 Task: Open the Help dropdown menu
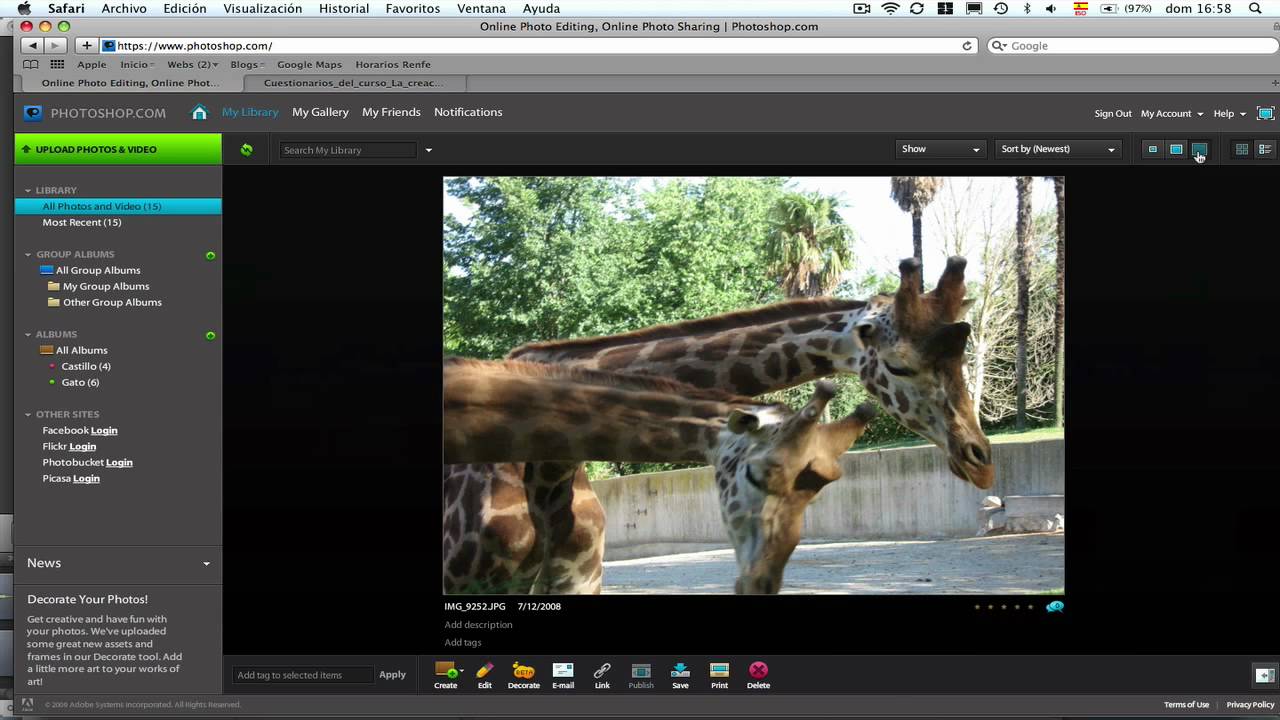[1230, 114]
